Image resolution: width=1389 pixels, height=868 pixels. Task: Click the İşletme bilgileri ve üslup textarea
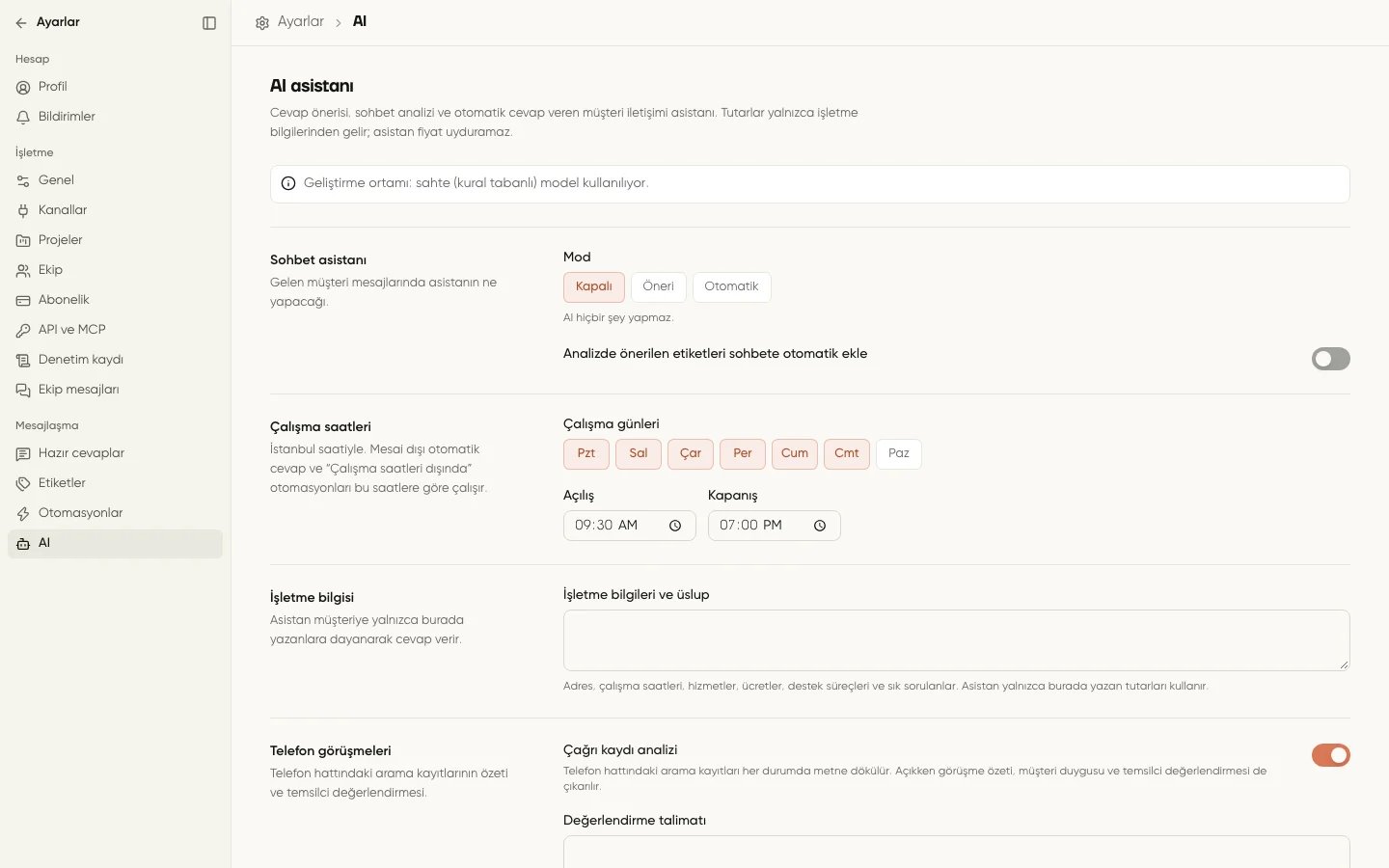957,640
